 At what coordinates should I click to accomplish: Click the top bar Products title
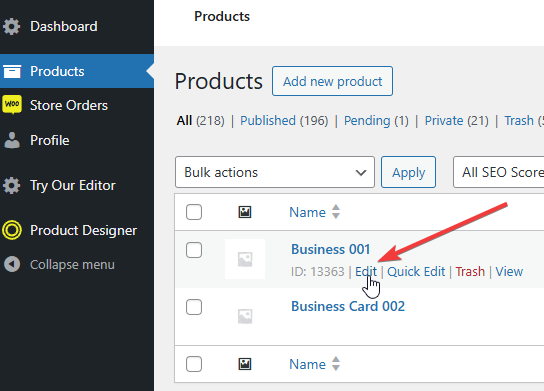click(222, 16)
